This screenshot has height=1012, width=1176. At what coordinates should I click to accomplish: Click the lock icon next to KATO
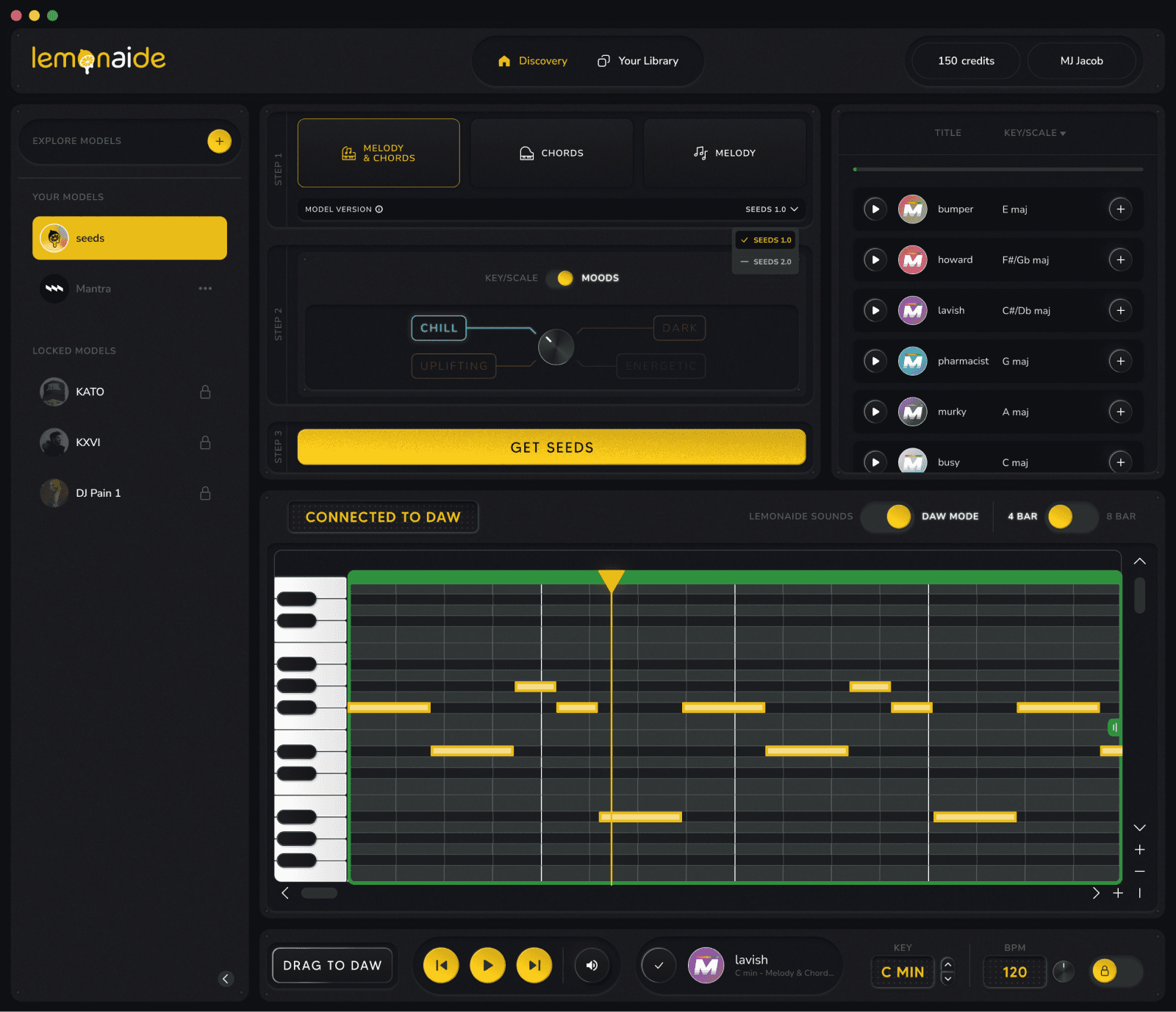tap(205, 392)
